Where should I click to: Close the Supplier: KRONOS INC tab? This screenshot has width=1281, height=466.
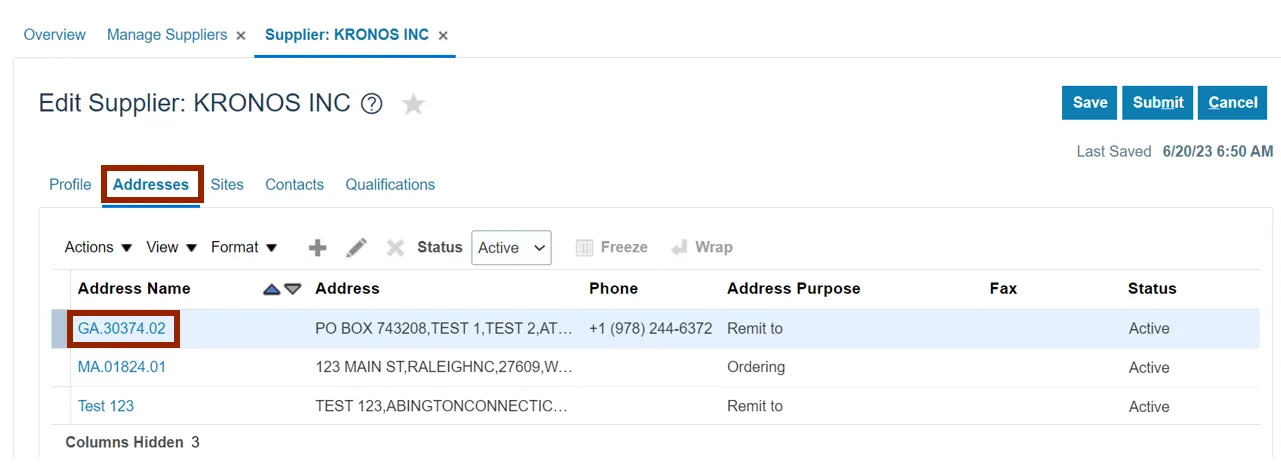[443, 35]
